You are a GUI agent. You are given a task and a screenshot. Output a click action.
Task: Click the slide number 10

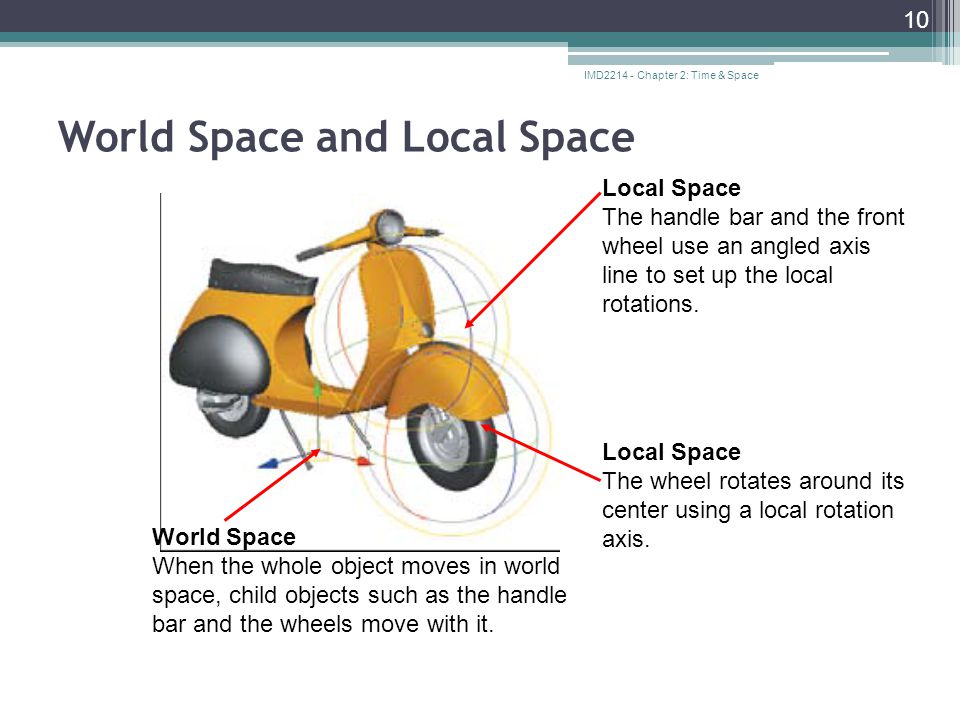pyautogui.click(x=916, y=20)
